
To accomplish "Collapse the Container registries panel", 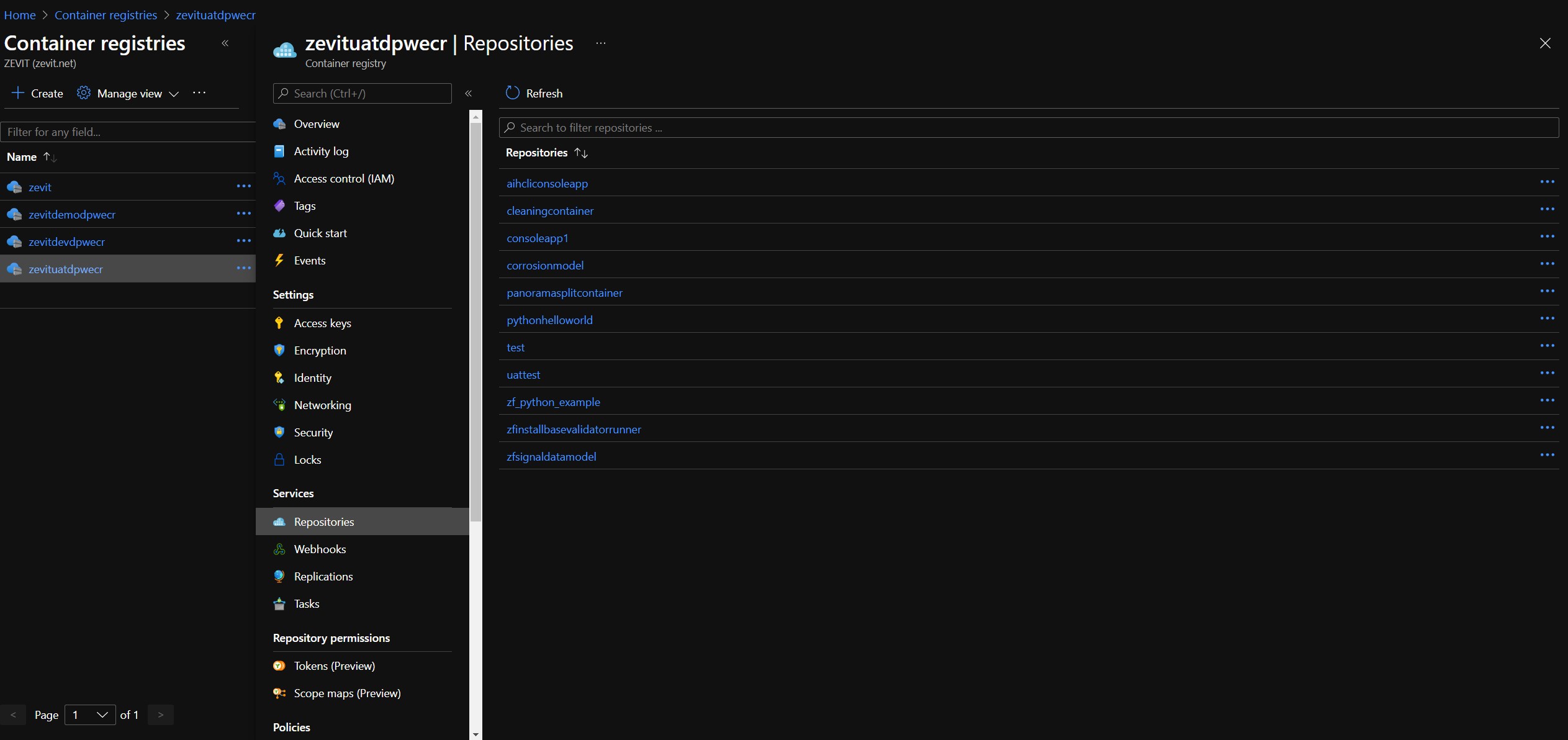I will point(225,43).
